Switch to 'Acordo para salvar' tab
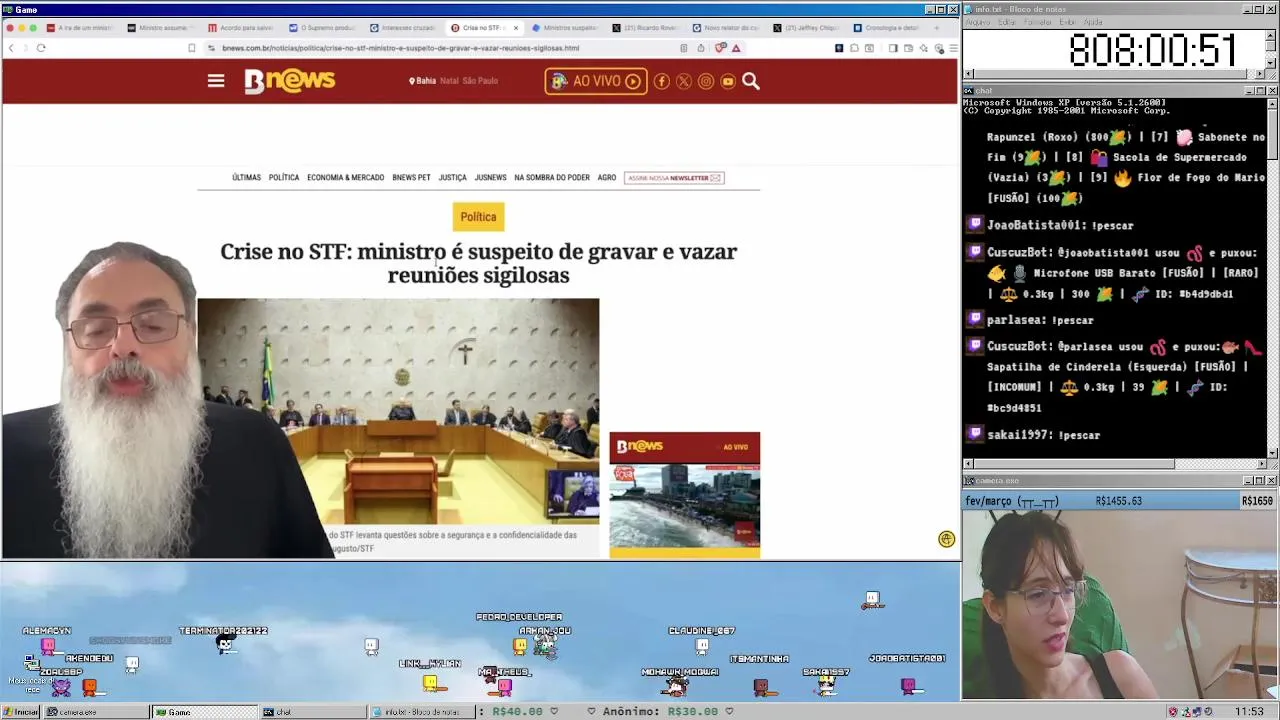The image size is (1280, 720). point(243,28)
